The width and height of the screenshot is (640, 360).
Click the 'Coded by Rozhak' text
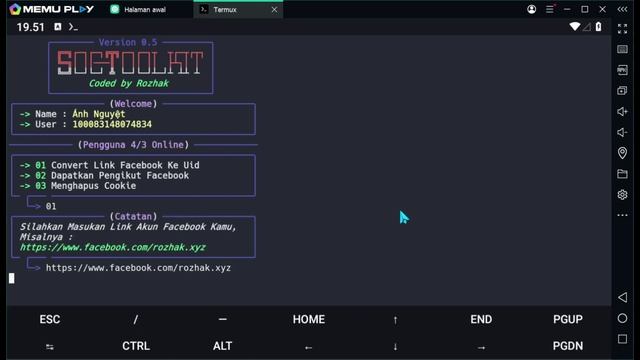(x=129, y=83)
